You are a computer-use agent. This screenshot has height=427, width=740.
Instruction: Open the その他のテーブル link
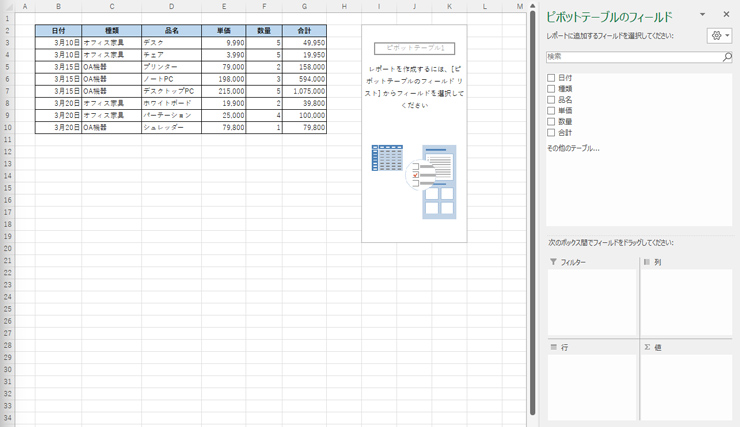[x=573, y=148]
